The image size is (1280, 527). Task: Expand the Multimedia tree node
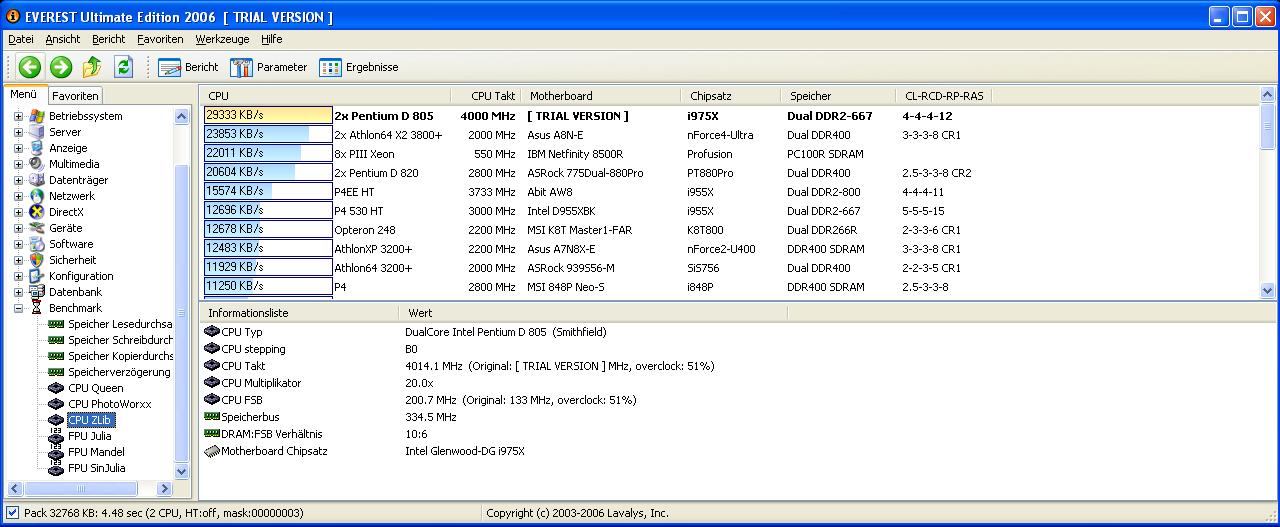18,164
